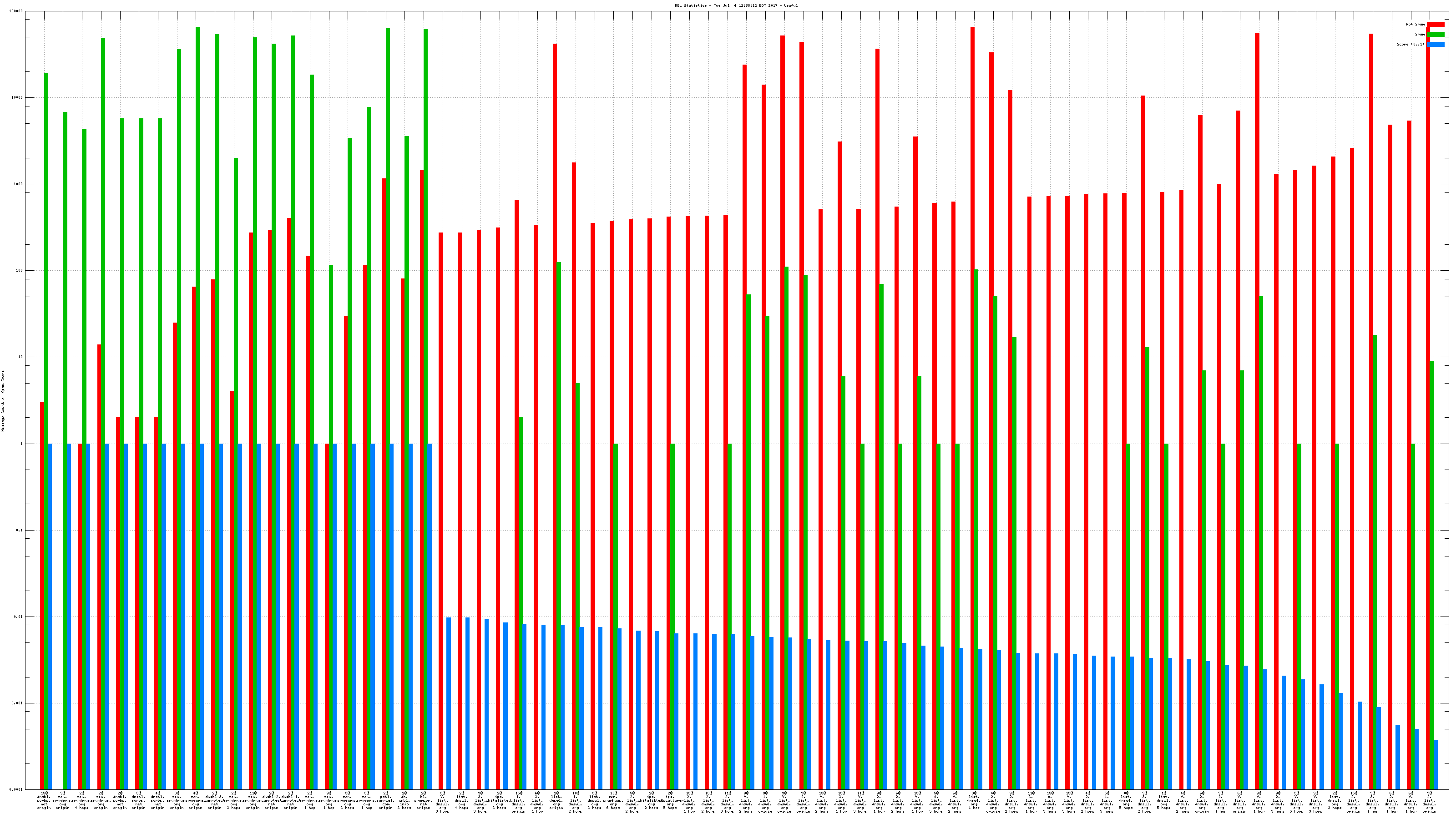The height and width of the screenshot is (819, 1456).
Task: Click the psbl.surriel.com origin x-axis label
Action: point(386,800)
